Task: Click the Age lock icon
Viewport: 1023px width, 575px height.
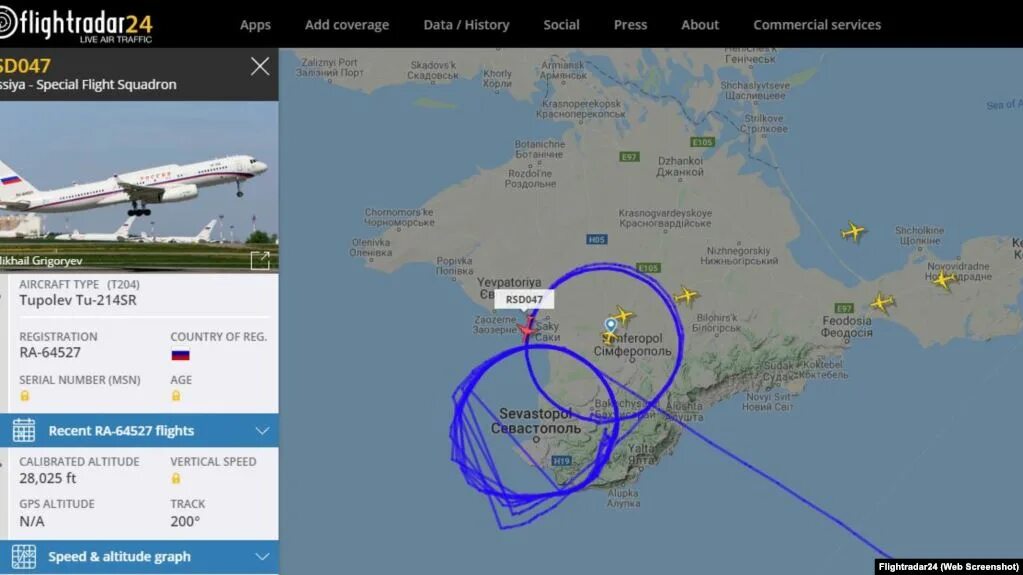Action: [x=176, y=396]
